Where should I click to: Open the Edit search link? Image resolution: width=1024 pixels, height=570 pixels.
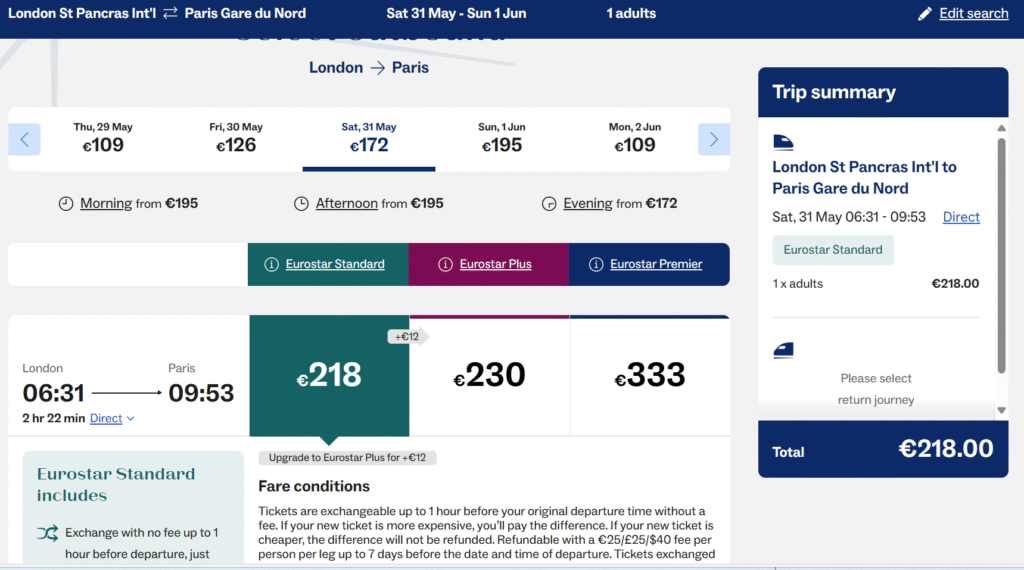973,13
